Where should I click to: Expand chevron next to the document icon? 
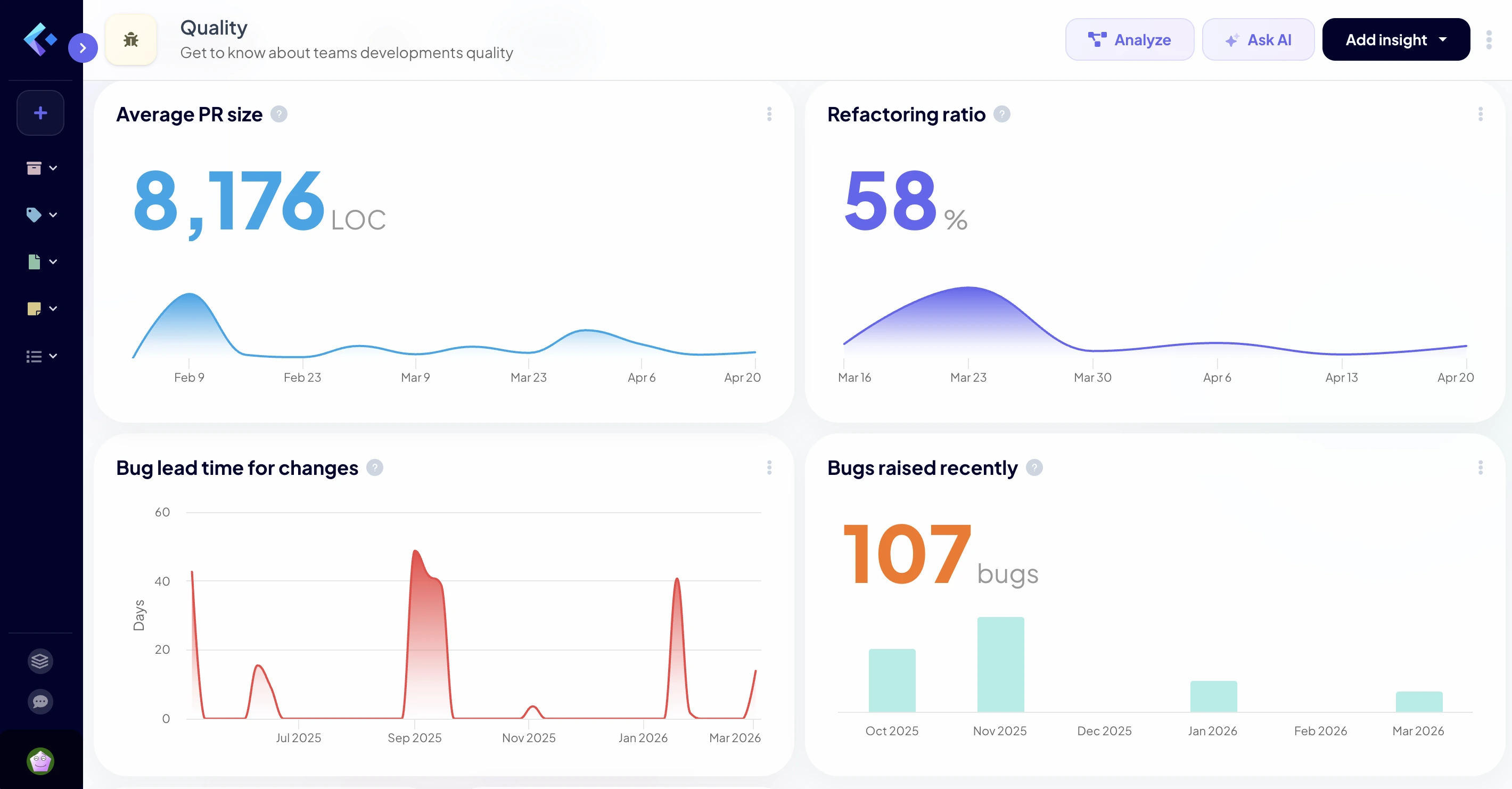click(x=53, y=262)
